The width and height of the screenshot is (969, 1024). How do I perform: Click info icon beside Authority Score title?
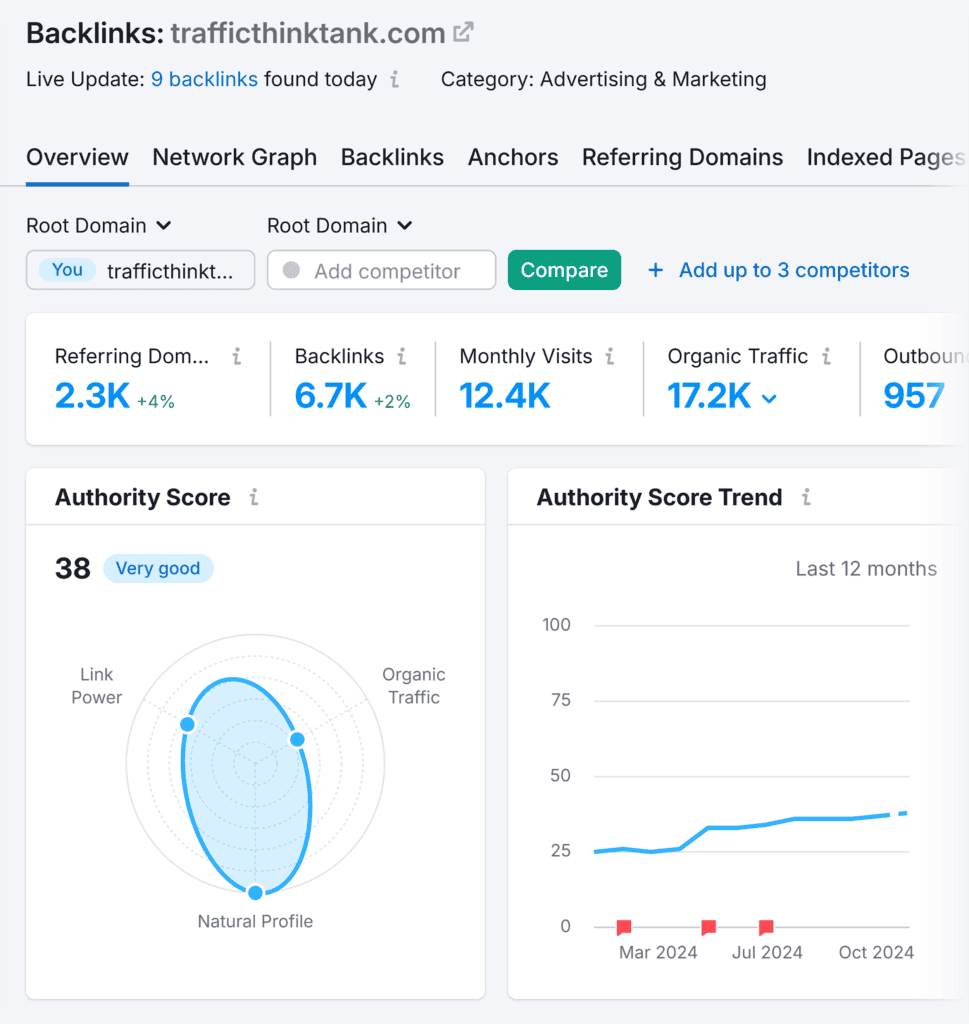pyautogui.click(x=254, y=497)
